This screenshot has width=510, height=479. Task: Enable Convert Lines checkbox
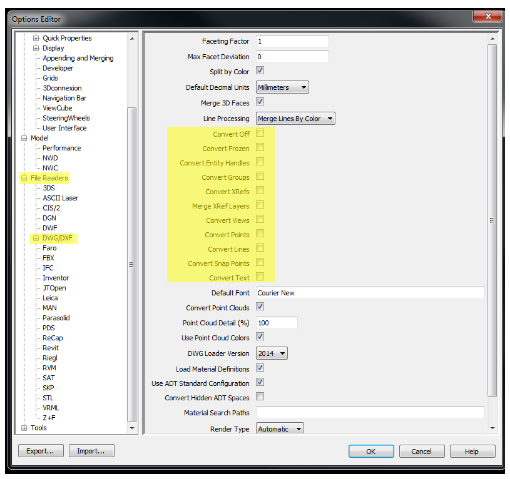click(x=260, y=248)
